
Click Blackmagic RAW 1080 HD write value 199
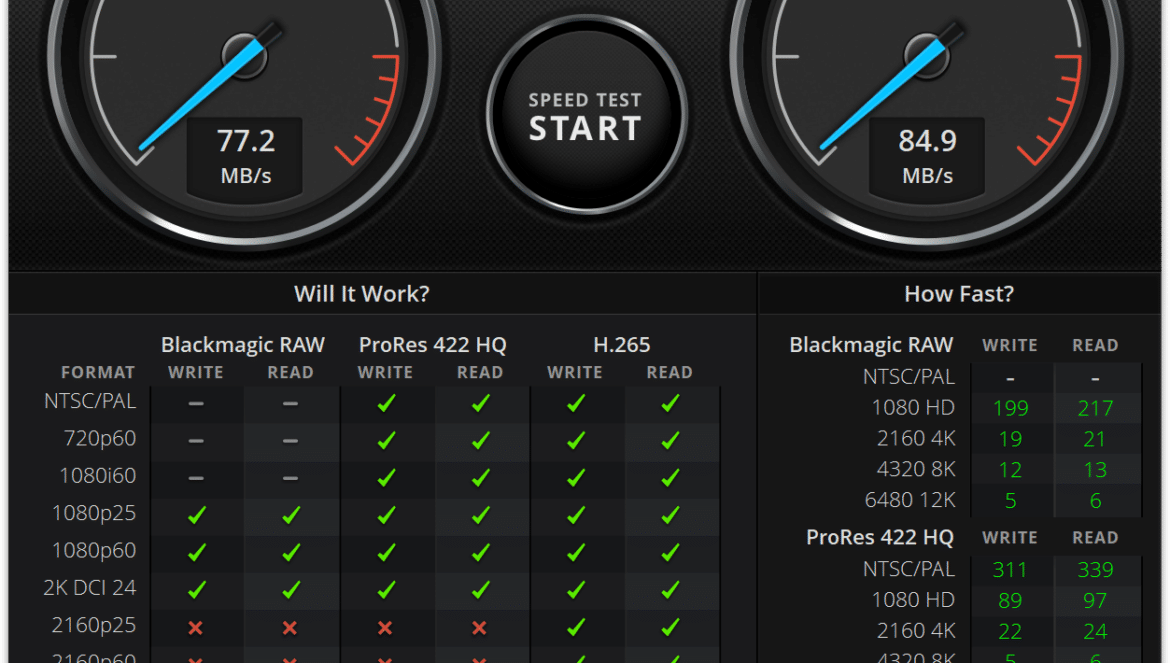tap(1010, 409)
